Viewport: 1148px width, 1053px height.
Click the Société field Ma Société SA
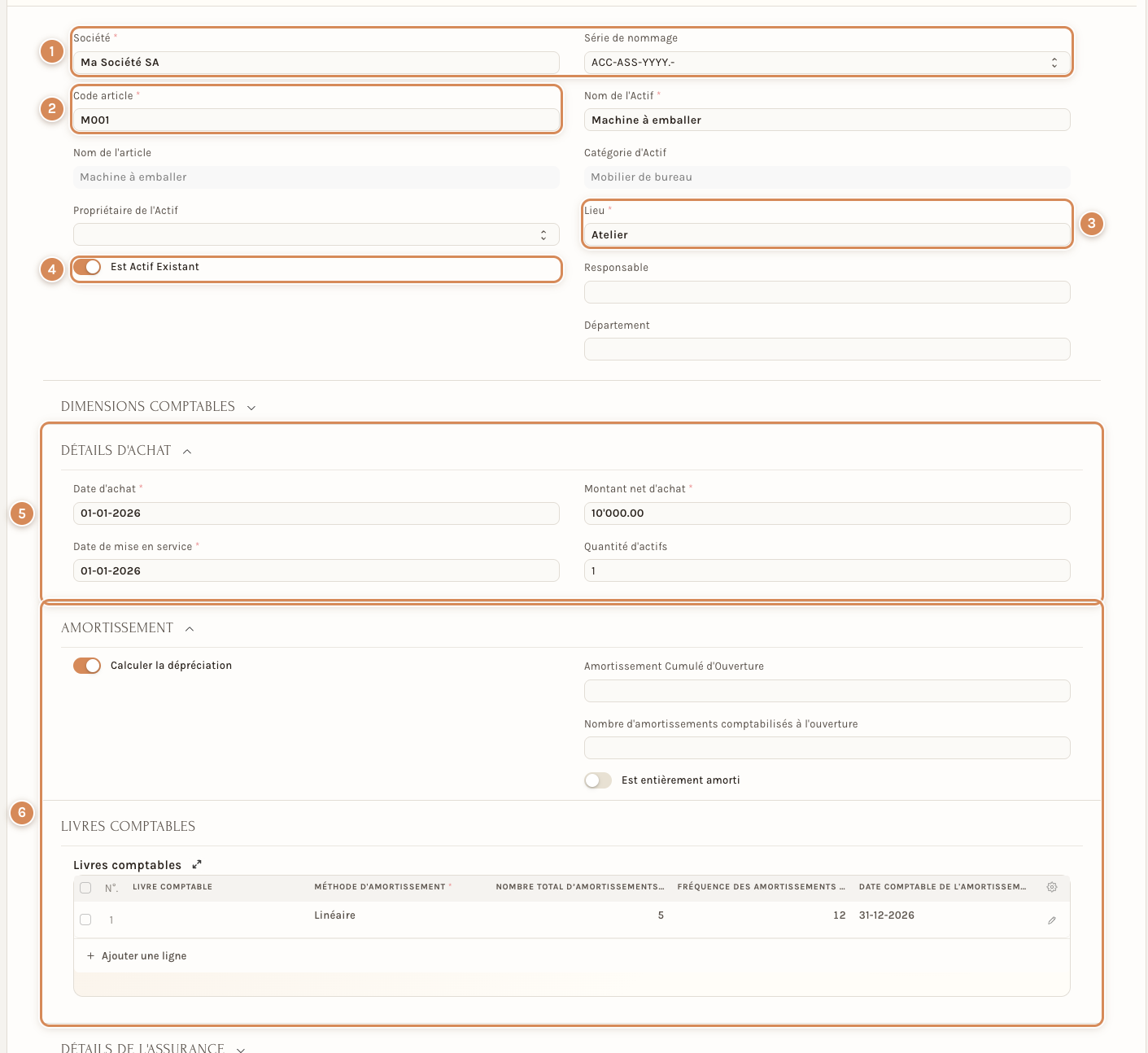pyautogui.click(x=316, y=63)
